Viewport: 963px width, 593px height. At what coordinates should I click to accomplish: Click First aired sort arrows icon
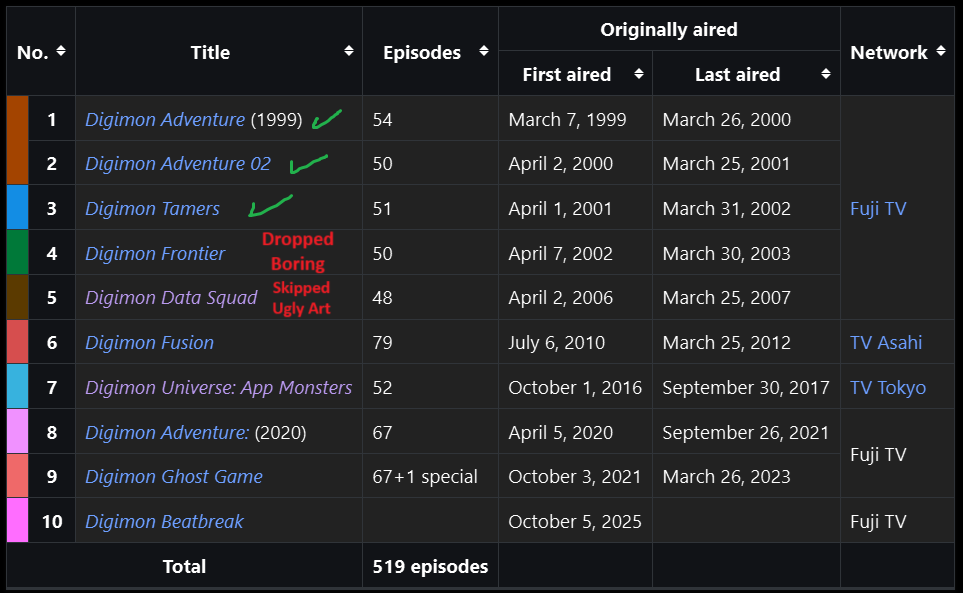(639, 74)
